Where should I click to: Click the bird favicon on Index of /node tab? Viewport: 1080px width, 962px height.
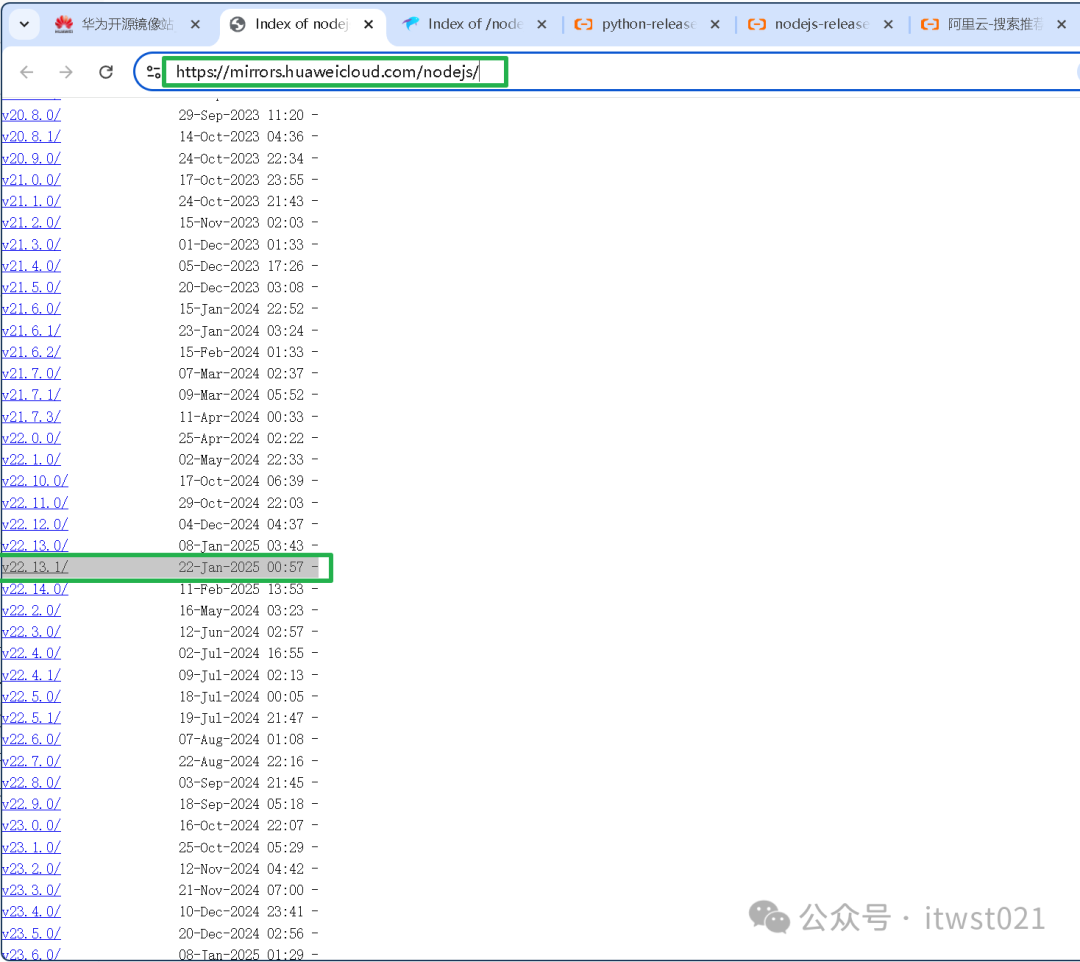click(411, 24)
